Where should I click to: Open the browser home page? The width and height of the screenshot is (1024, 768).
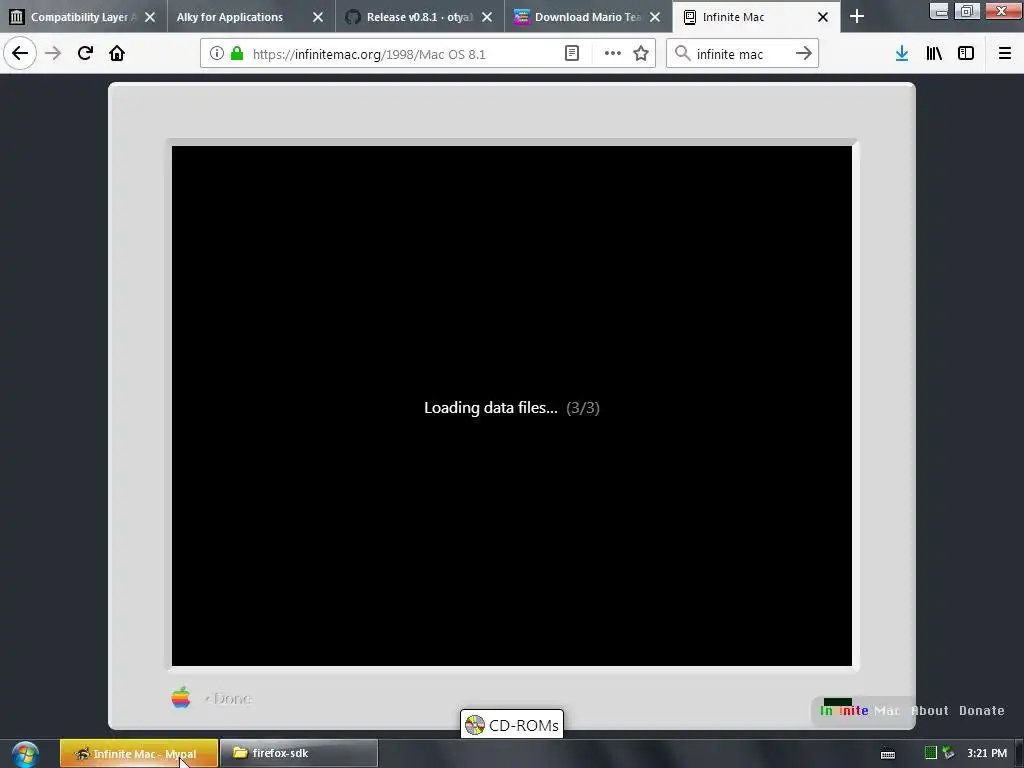coord(117,53)
